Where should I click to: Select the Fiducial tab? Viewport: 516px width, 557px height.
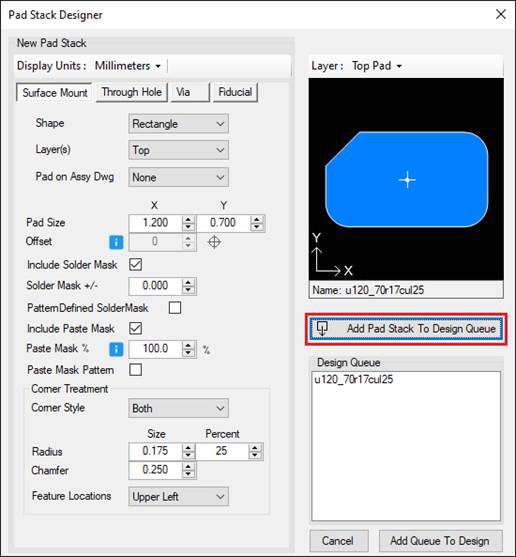[x=235, y=92]
